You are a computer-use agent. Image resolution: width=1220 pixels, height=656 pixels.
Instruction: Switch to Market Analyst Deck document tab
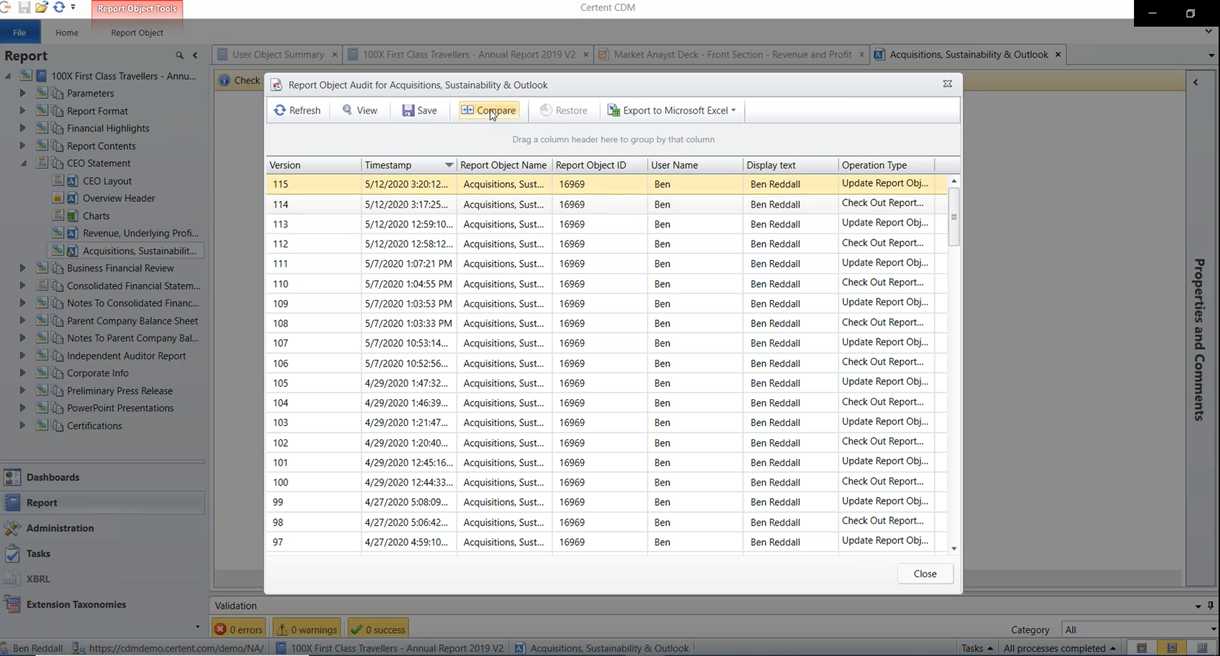point(733,55)
